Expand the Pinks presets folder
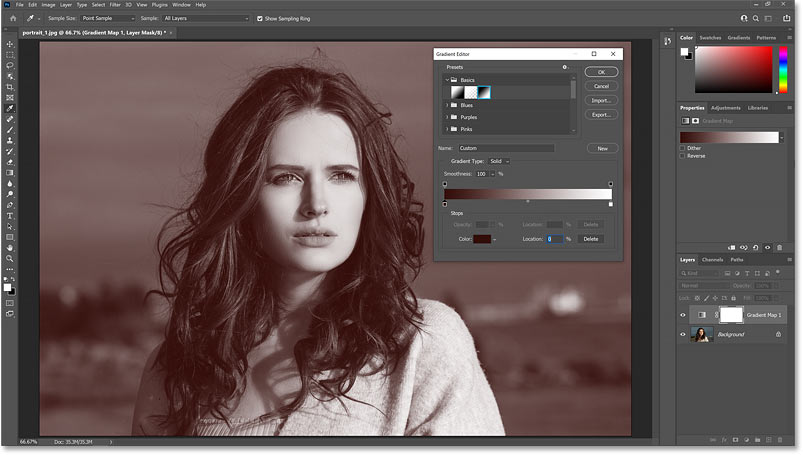This screenshot has width=803, height=455. coord(447,129)
